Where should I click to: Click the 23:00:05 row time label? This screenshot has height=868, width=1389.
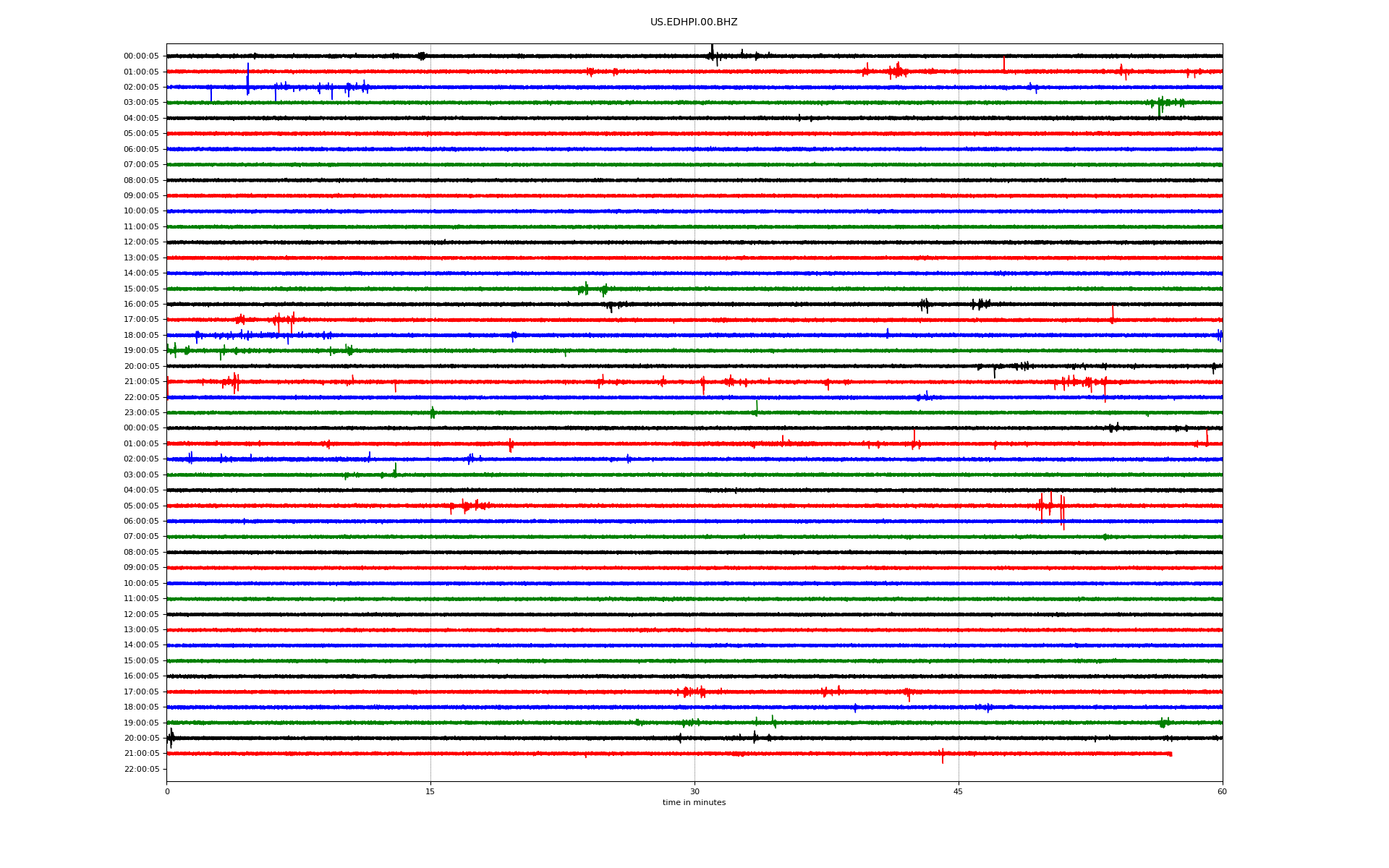tap(141, 413)
